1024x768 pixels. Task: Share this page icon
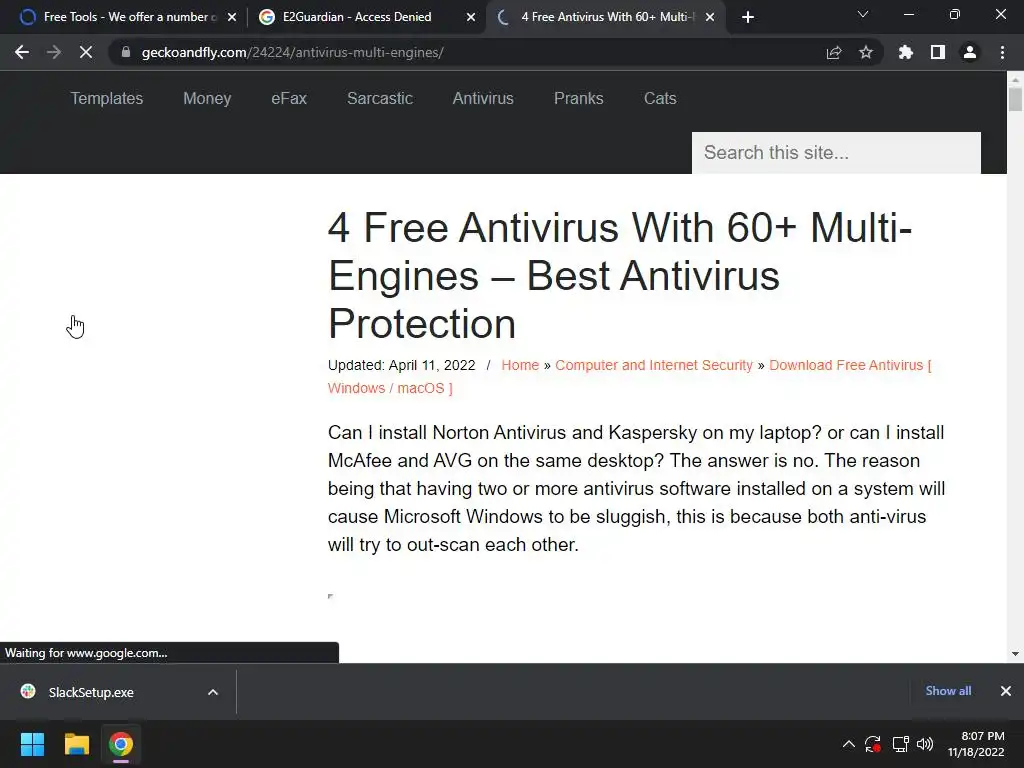834,52
